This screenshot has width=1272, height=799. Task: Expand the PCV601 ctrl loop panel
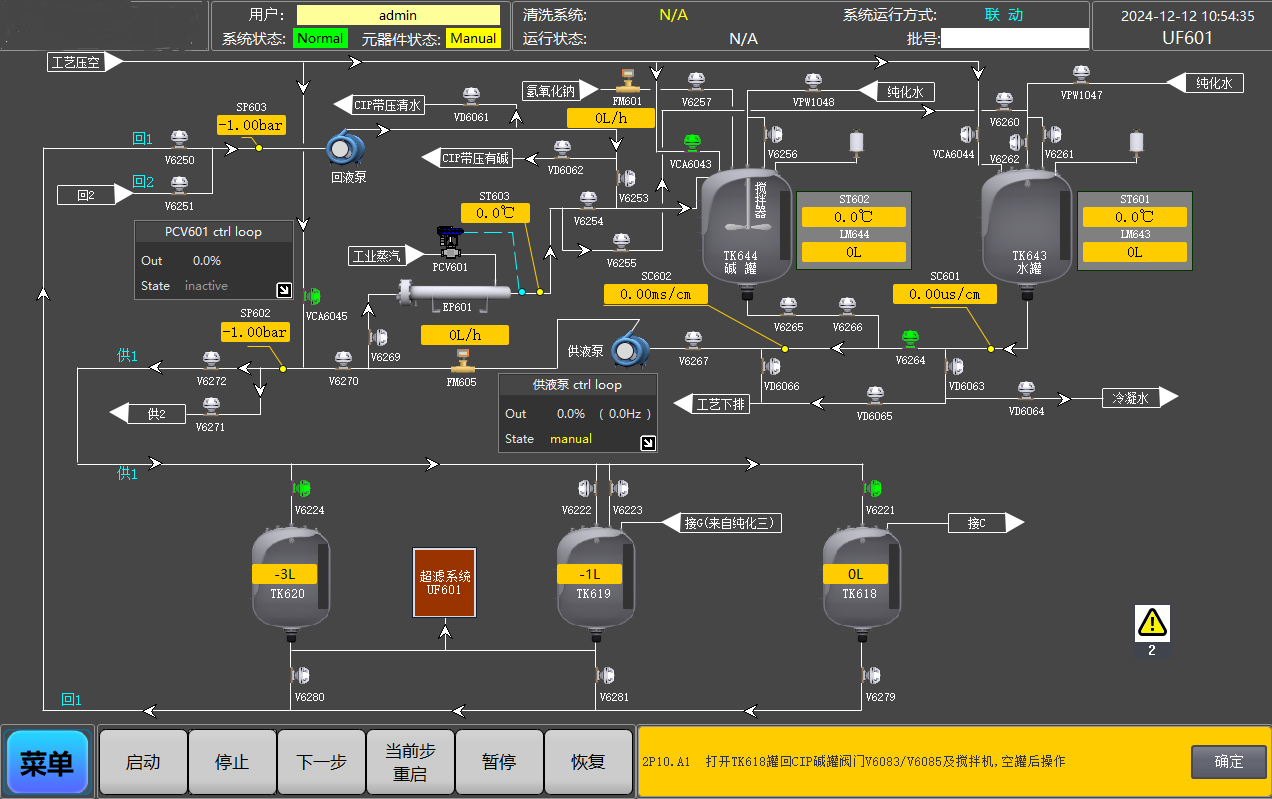tap(284, 290)
